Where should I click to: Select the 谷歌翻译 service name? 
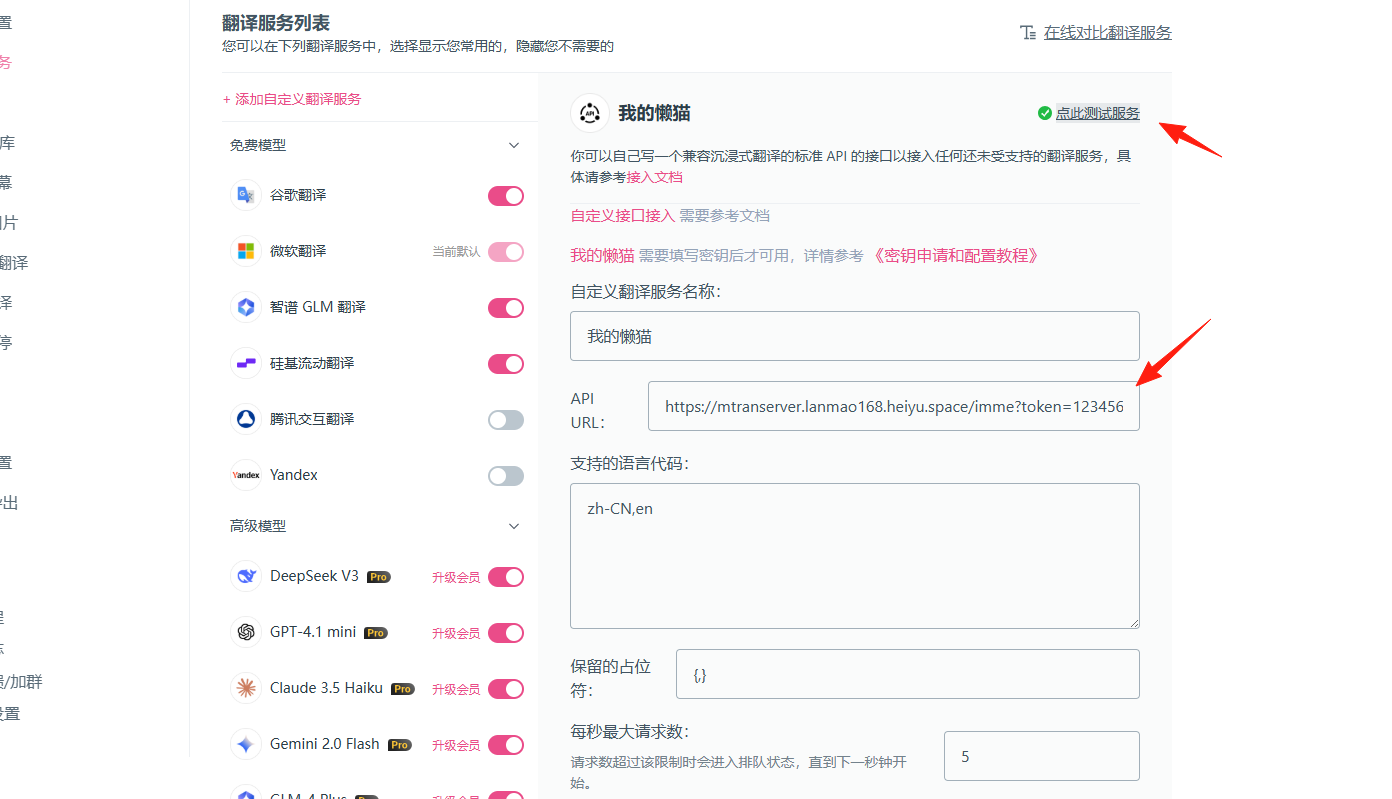pyautogui.click(x=298, y=195)
